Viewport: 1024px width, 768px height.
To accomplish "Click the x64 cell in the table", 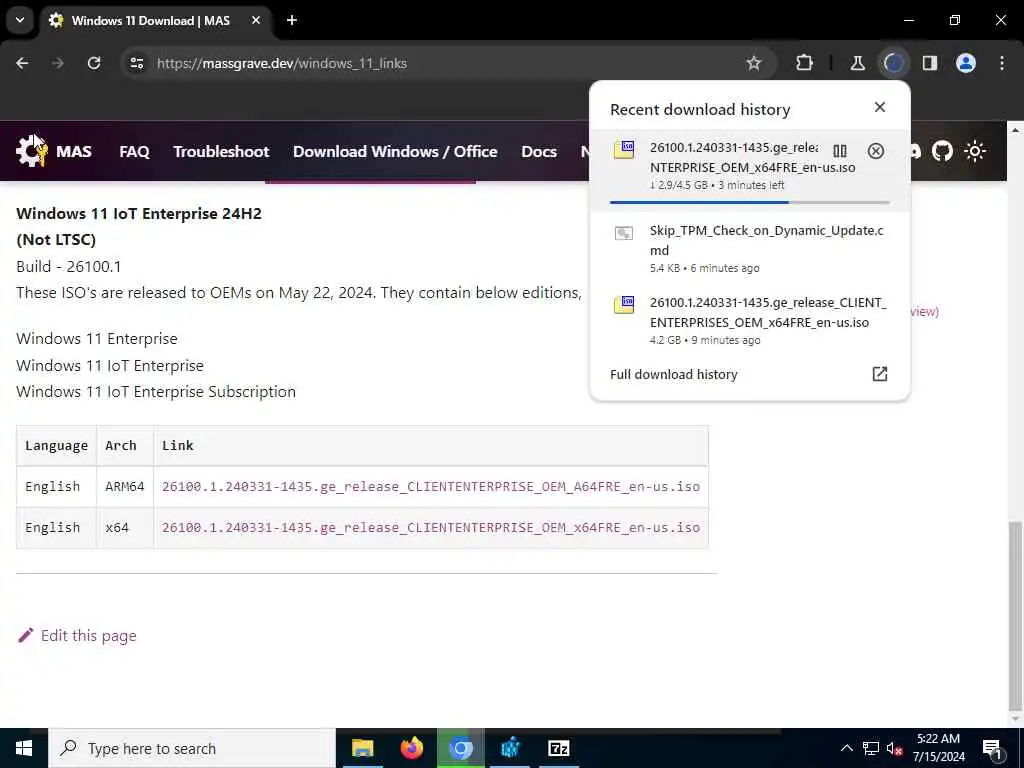I will pos(125,528).
